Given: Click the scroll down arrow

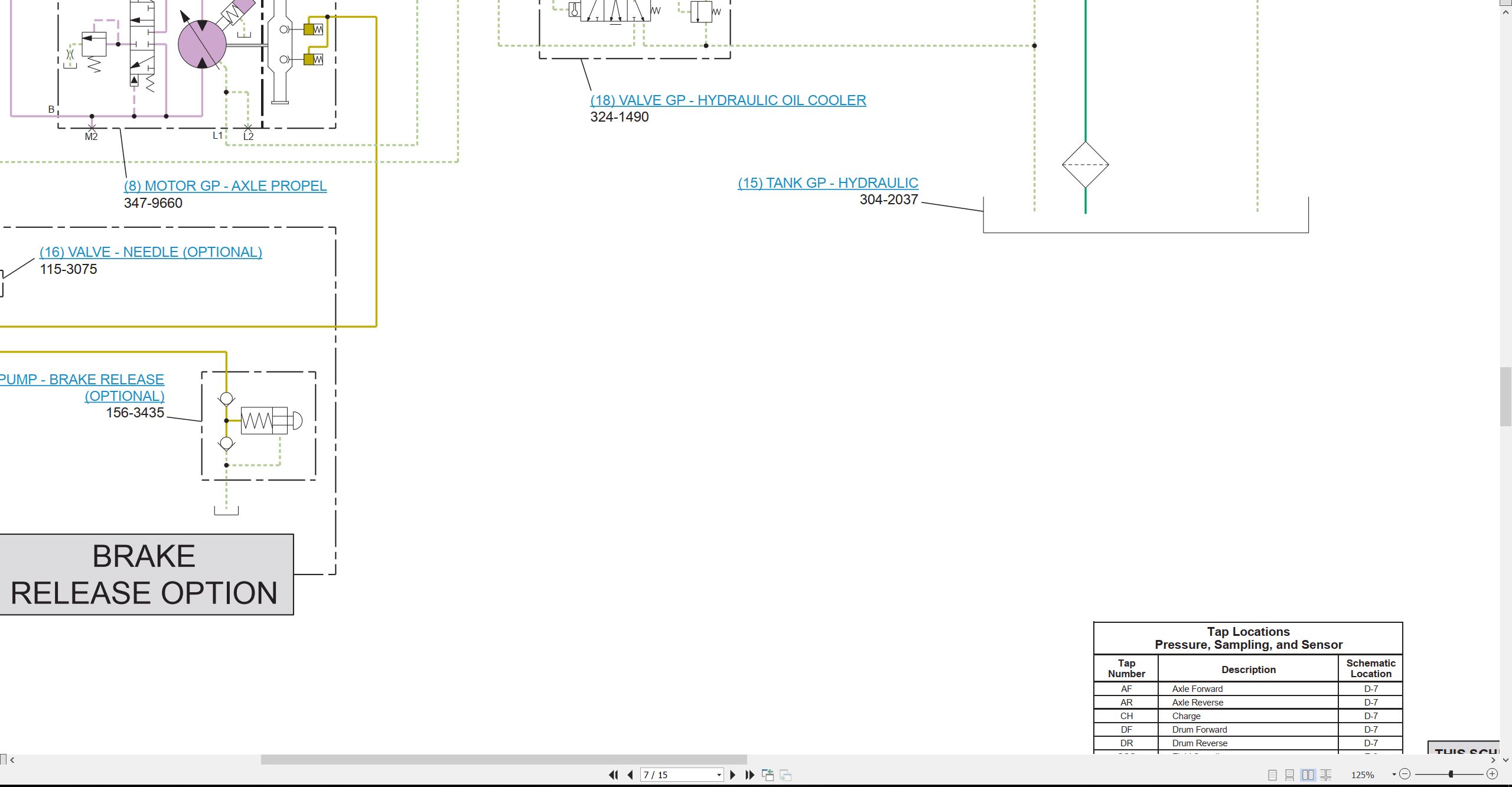Looking at the screenshot, I should [x=1506, y=760].
